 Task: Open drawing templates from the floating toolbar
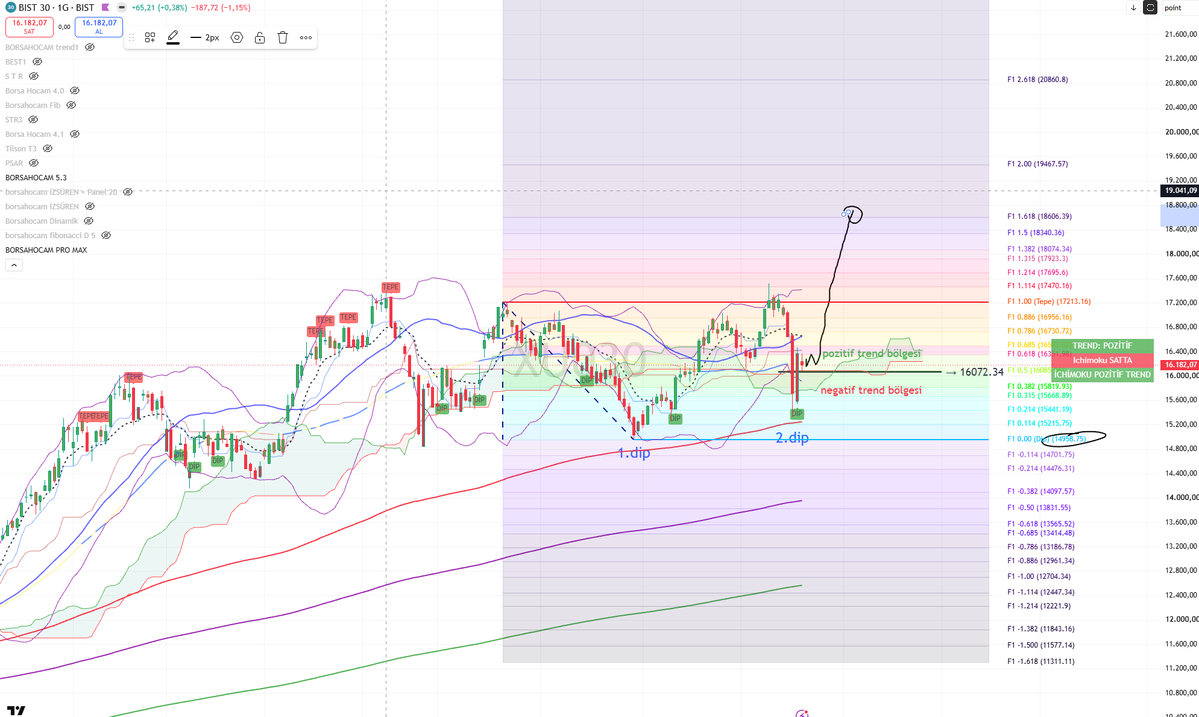(150, 37)
